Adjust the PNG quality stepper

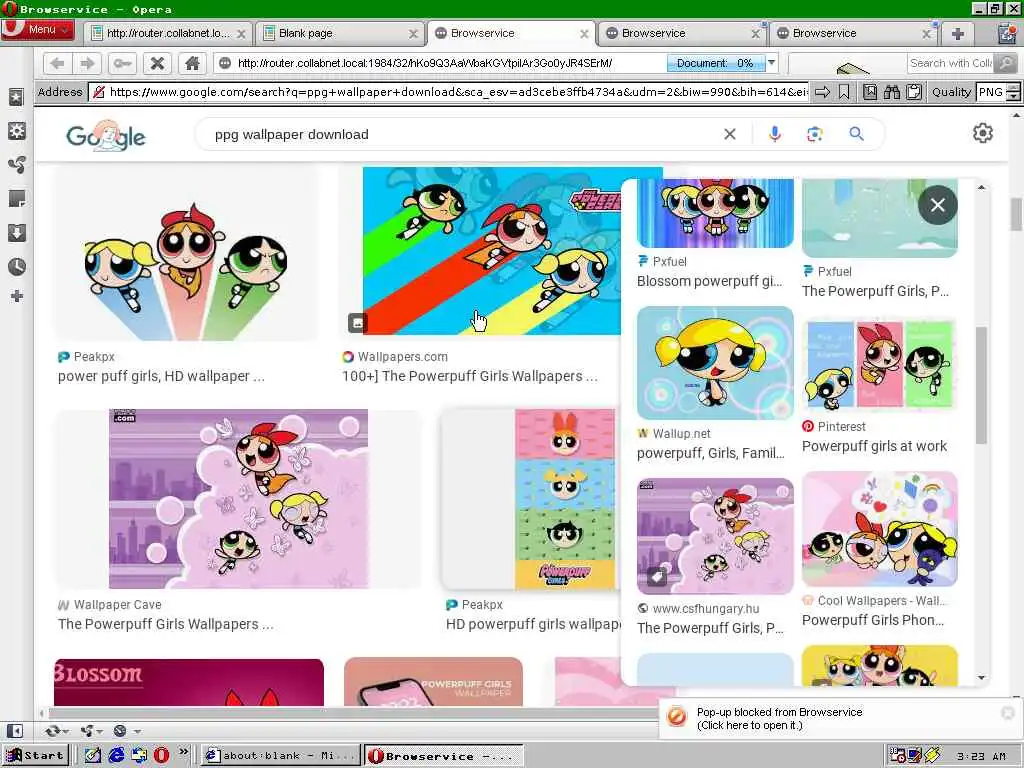[x=1012, y=92]
